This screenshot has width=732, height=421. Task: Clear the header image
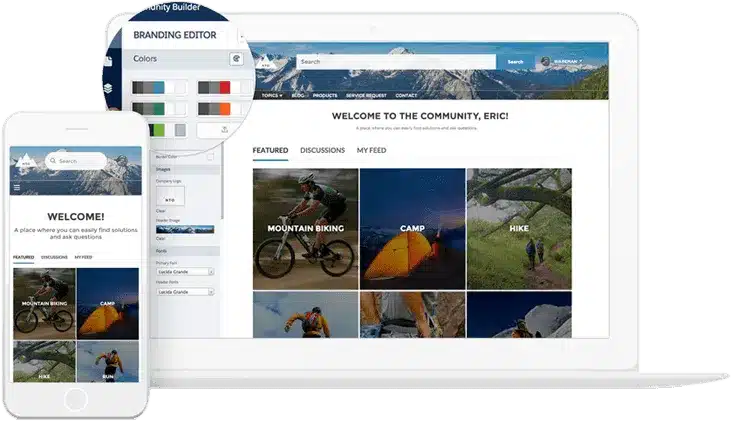[161, 239]
